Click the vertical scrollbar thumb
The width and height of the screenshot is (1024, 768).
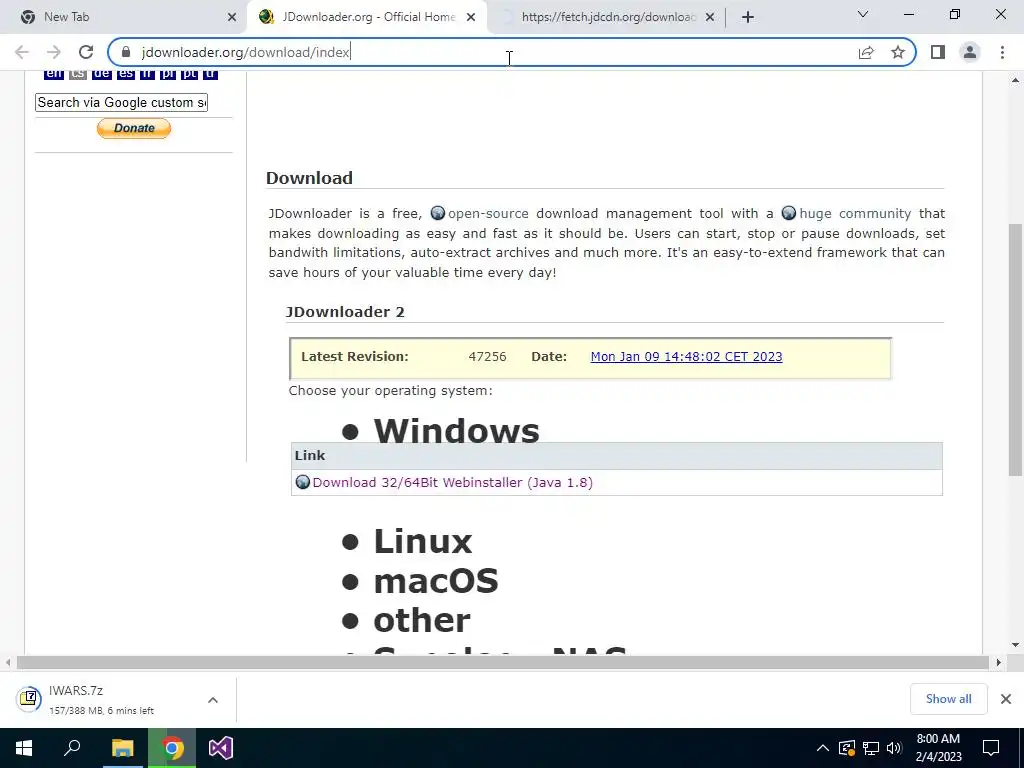click(x=1015, y=349)
